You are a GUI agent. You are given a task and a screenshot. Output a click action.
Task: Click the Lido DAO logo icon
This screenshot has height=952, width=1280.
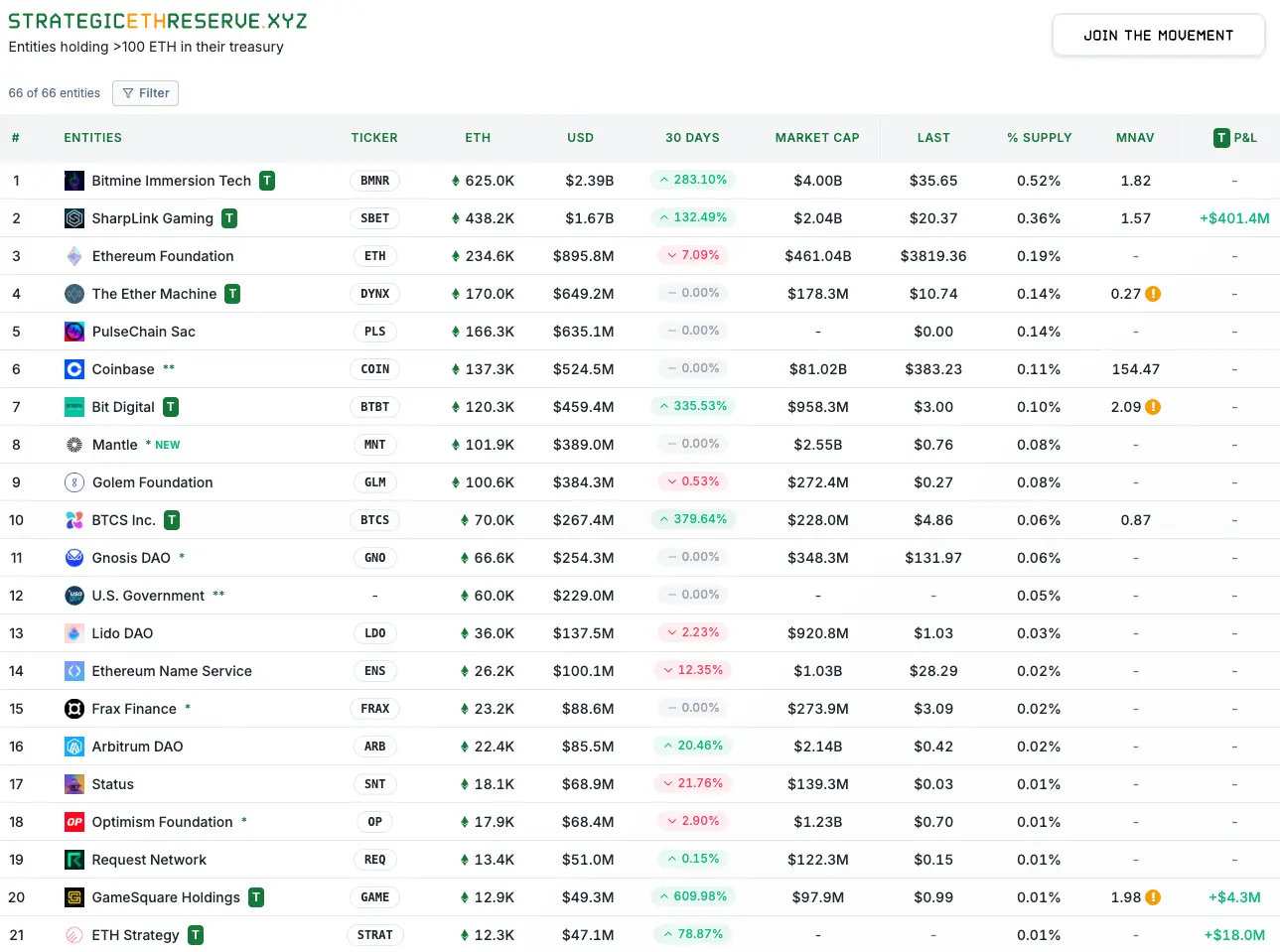[x=73, y=633]
